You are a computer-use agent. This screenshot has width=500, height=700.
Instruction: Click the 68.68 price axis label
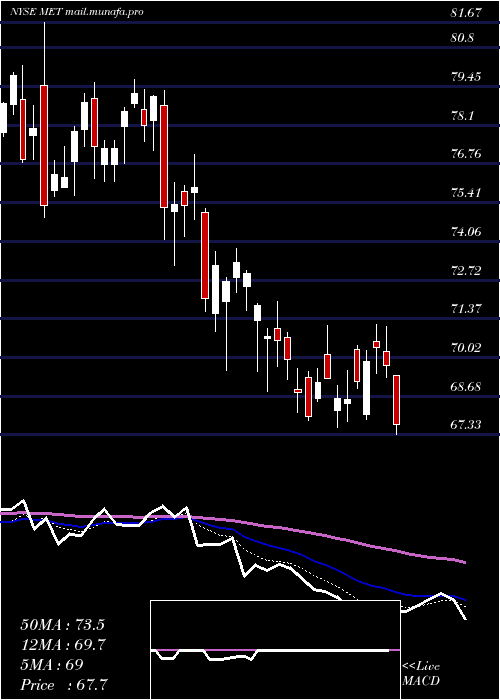click(x=466, y=386)
